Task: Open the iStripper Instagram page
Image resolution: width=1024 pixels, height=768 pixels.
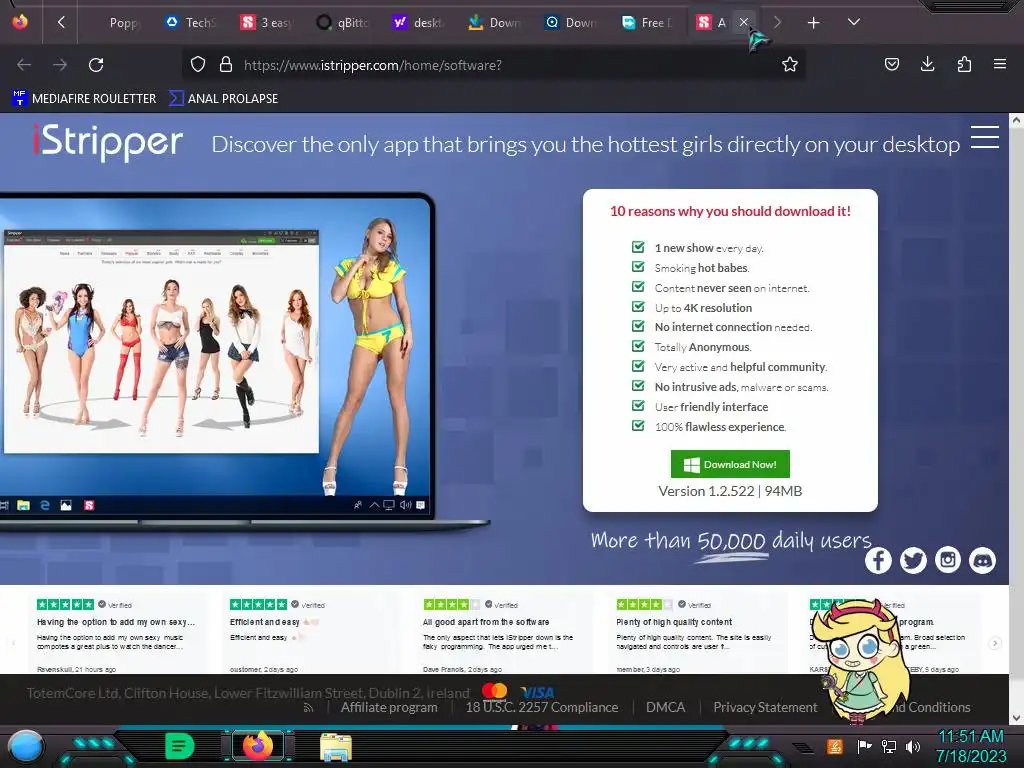Action: click(948, 560)
